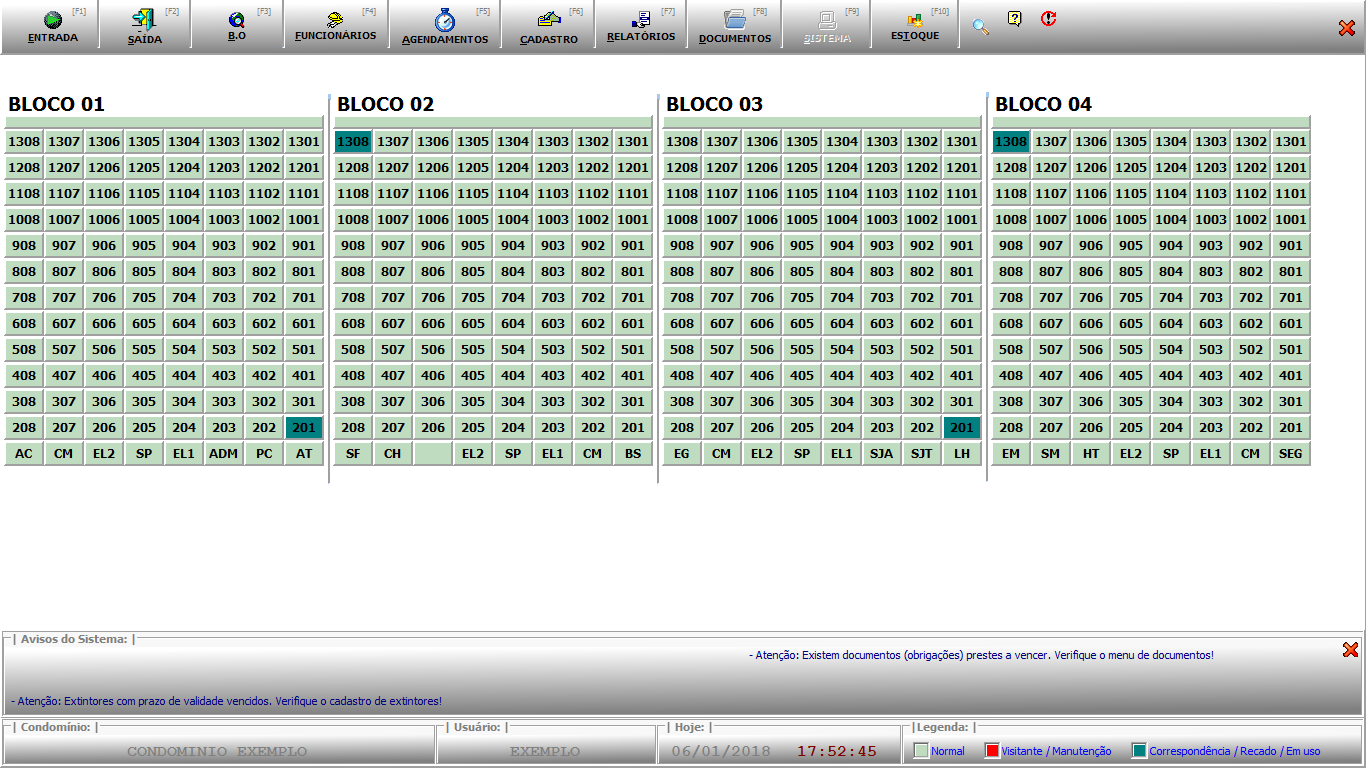The image size is (1366, 769).
Task: Open the Cadastro toolbar icon
Action: [x=549, y=21]
